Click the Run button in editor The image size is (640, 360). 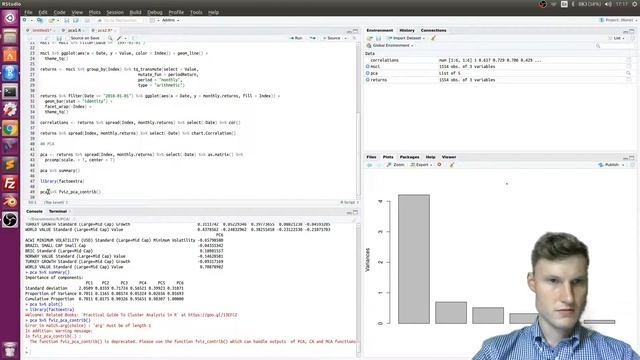[x=296, y=38]
